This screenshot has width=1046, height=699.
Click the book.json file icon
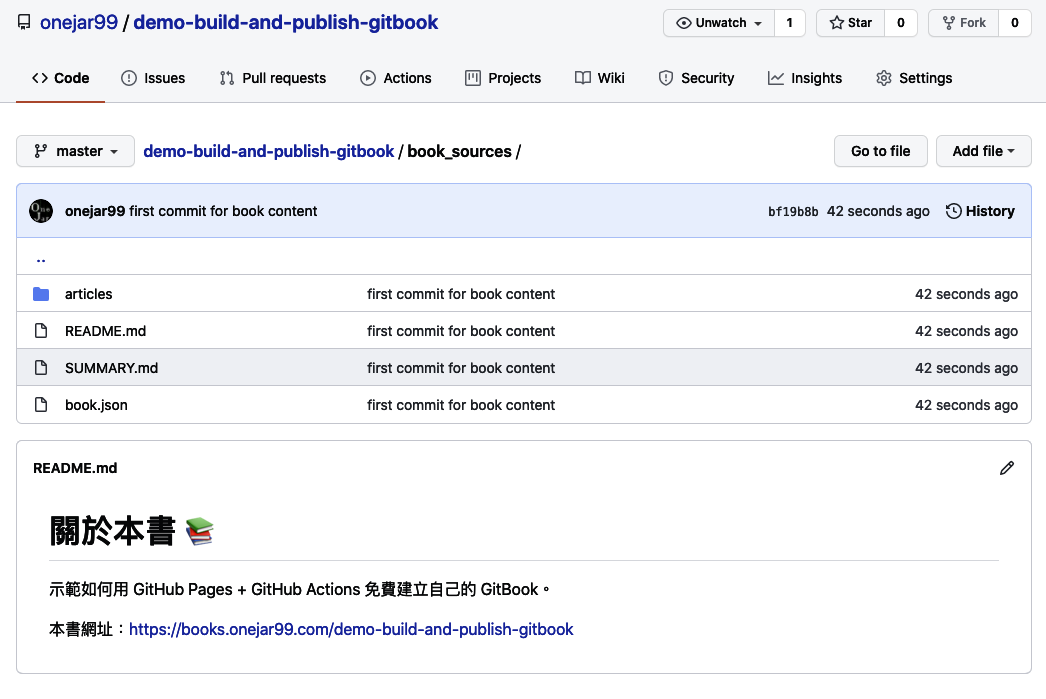coord(41,405)
